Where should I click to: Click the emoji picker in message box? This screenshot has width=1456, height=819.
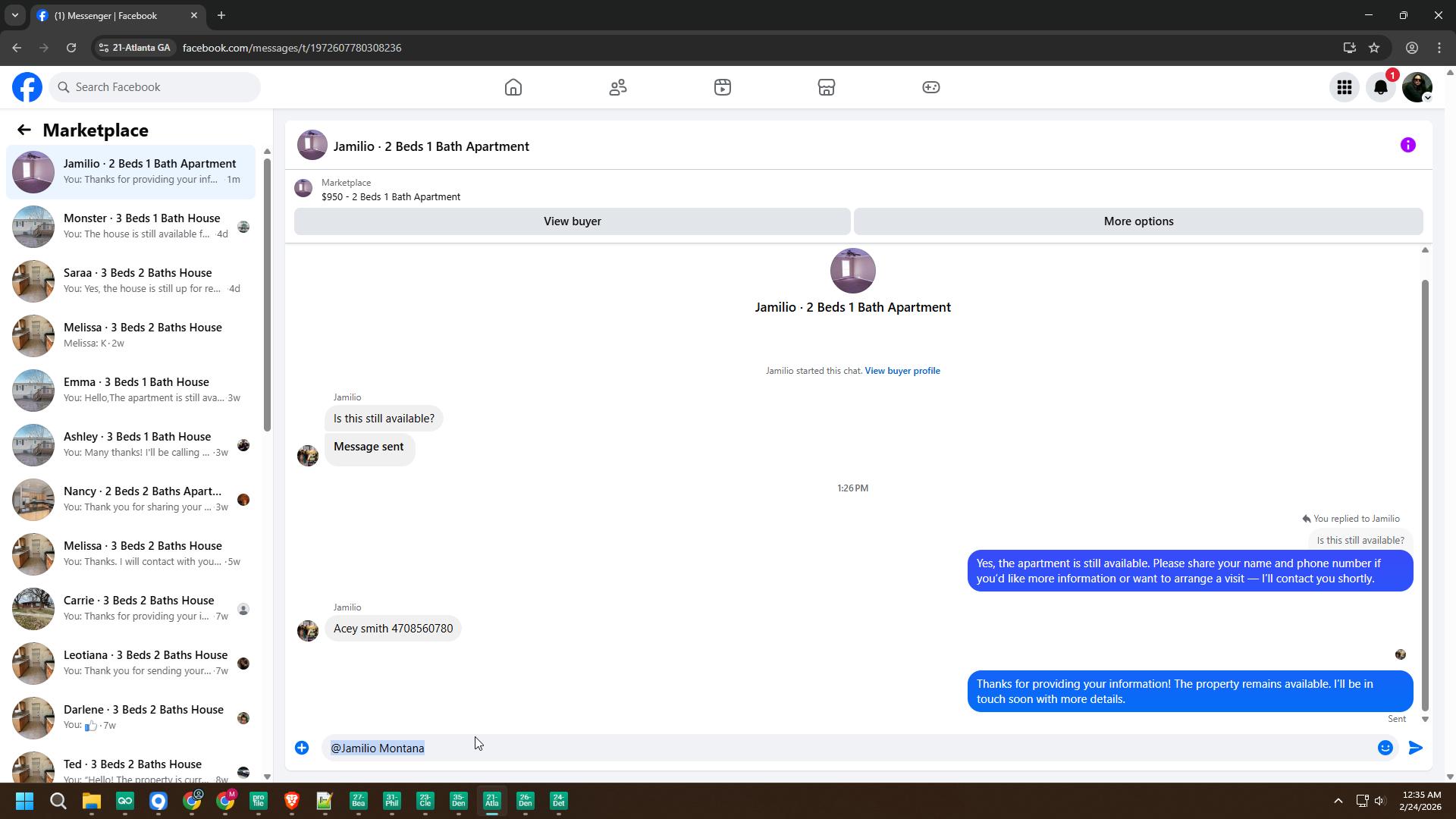(x=1385, y=748)
